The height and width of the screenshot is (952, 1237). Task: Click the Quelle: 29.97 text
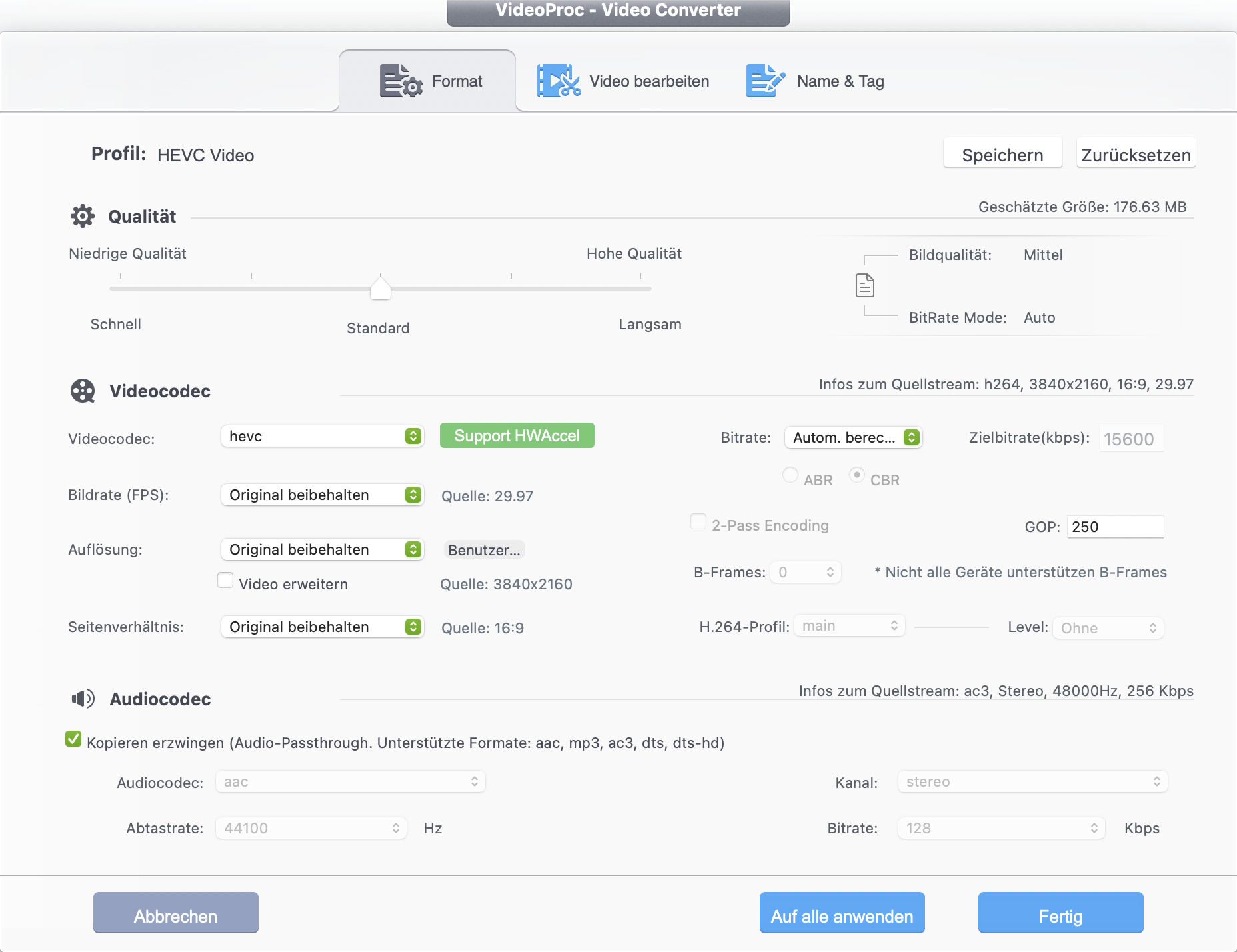[487, 496]
